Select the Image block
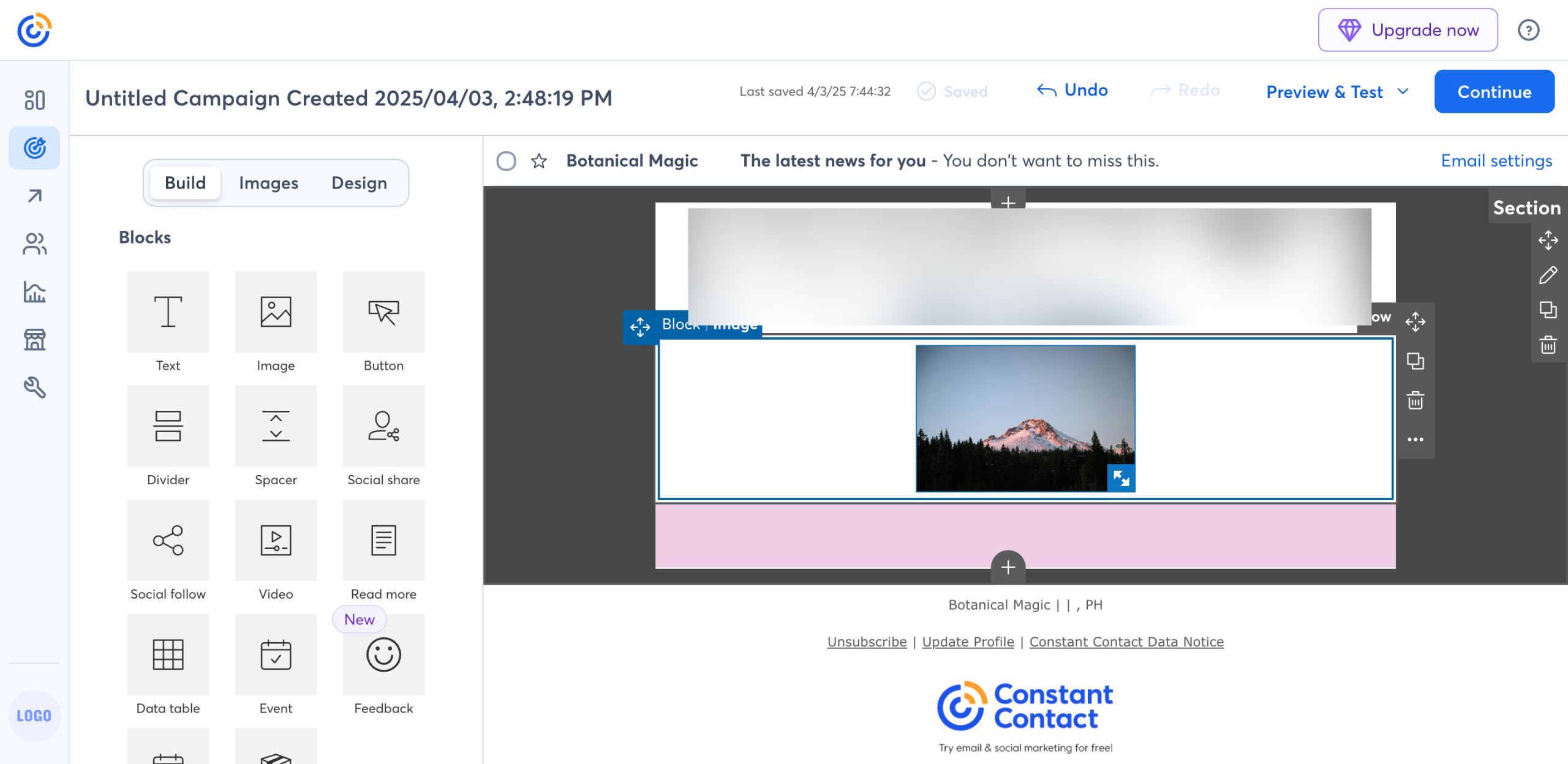This screenshot has height=764, width=1568. [276, 322]
